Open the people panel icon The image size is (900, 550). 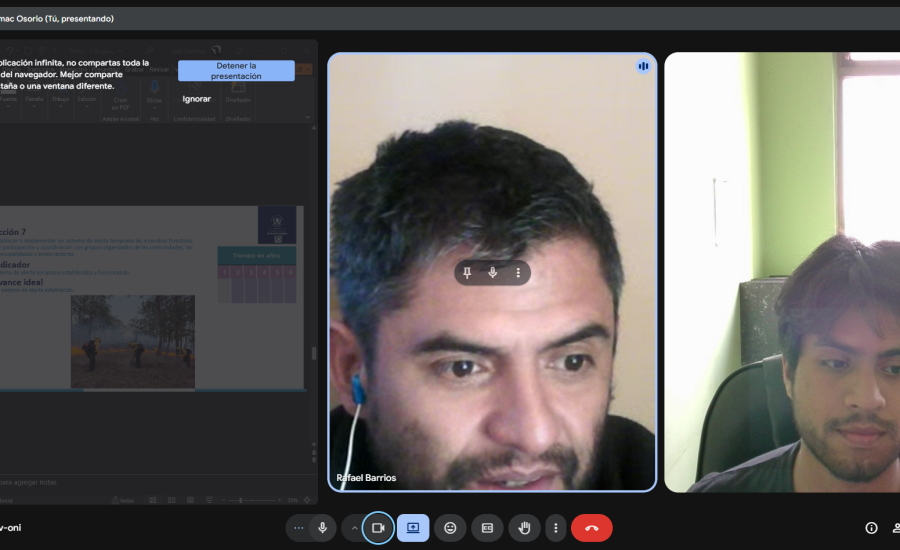pos(895,528)
